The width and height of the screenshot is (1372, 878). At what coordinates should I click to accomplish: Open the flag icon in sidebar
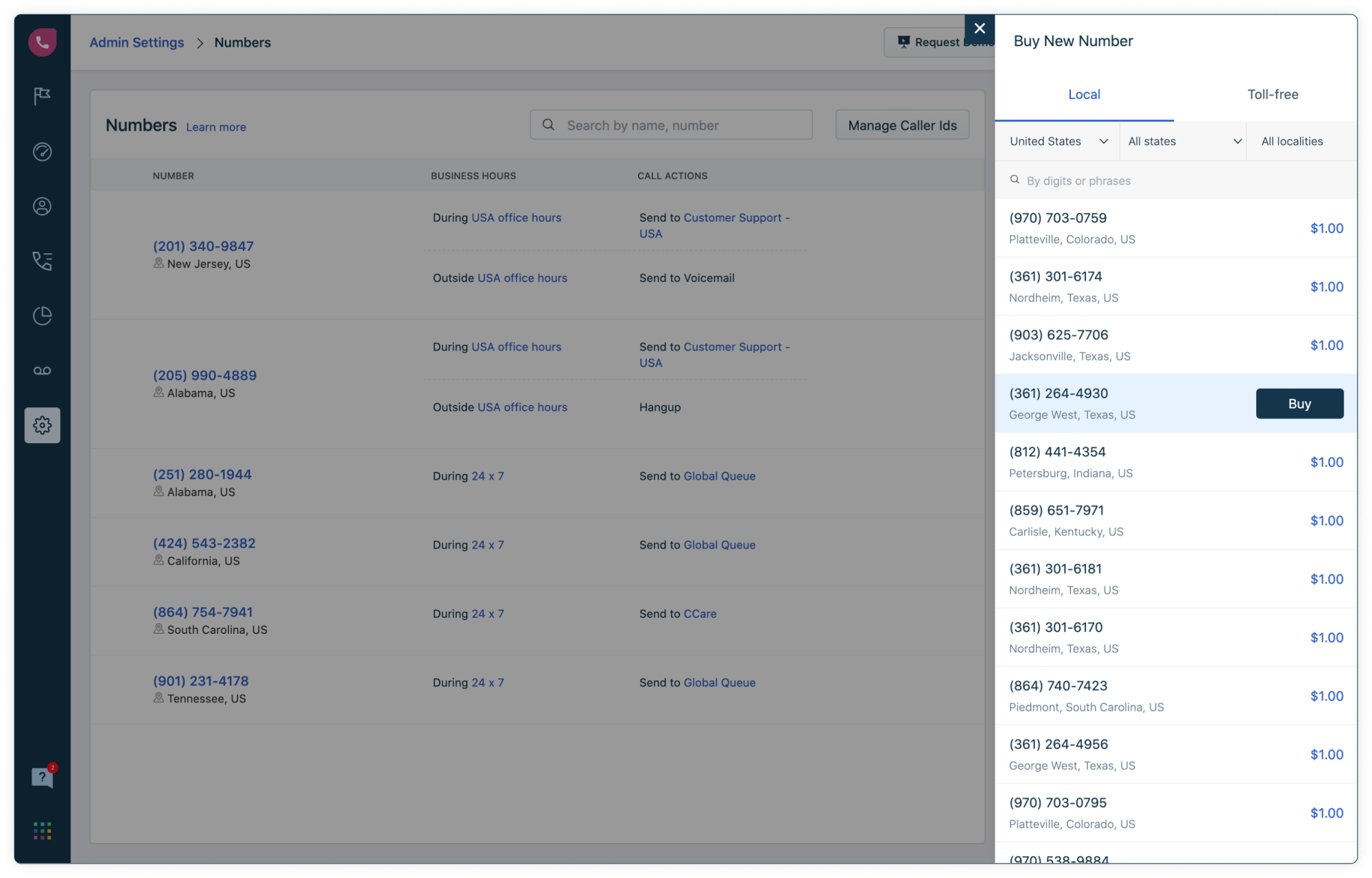point(42,96)
